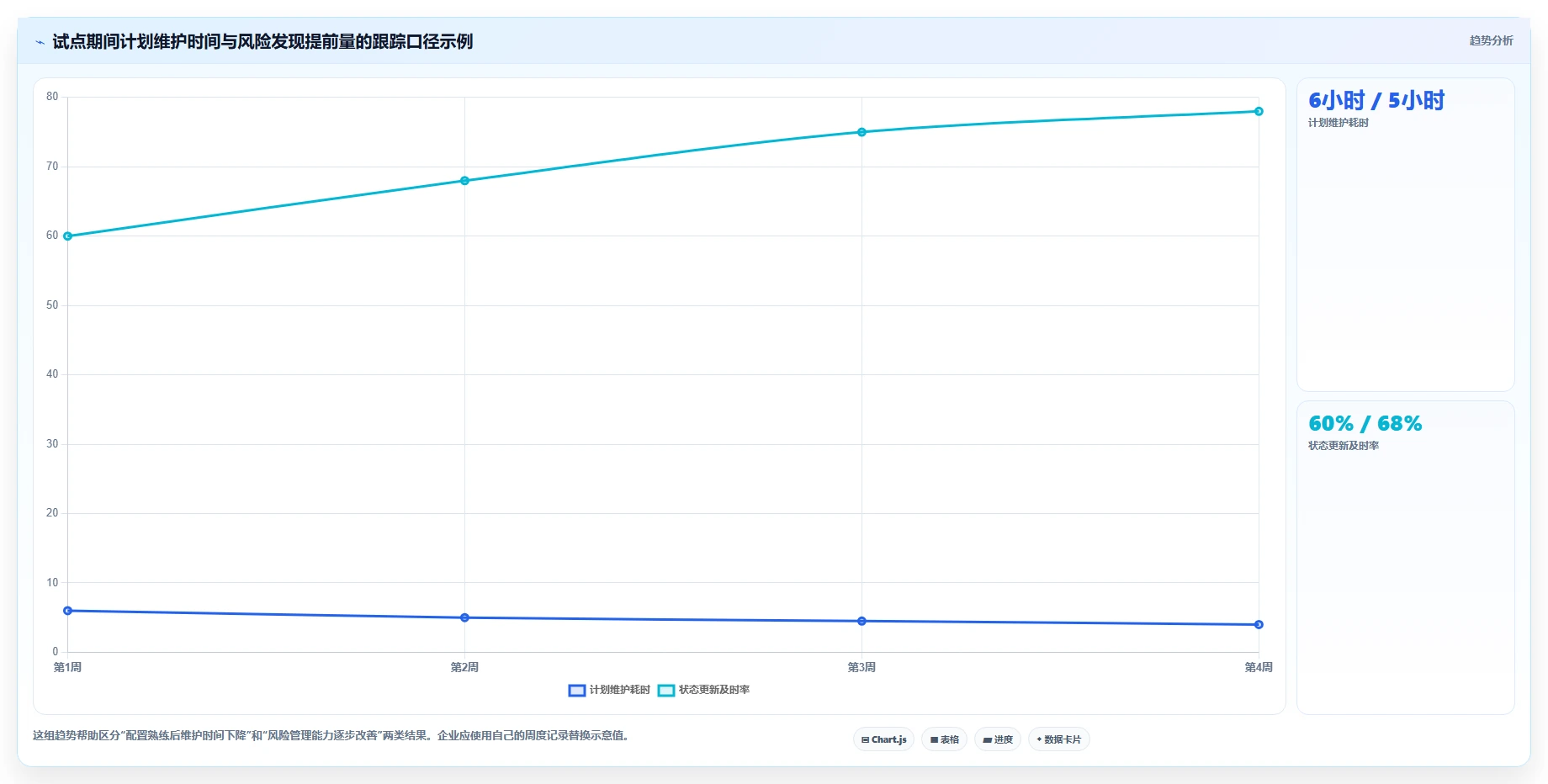Toggle the 状态更新及时率 legend item
This screenshot has height=784, width=1548.
pos(704,690)
